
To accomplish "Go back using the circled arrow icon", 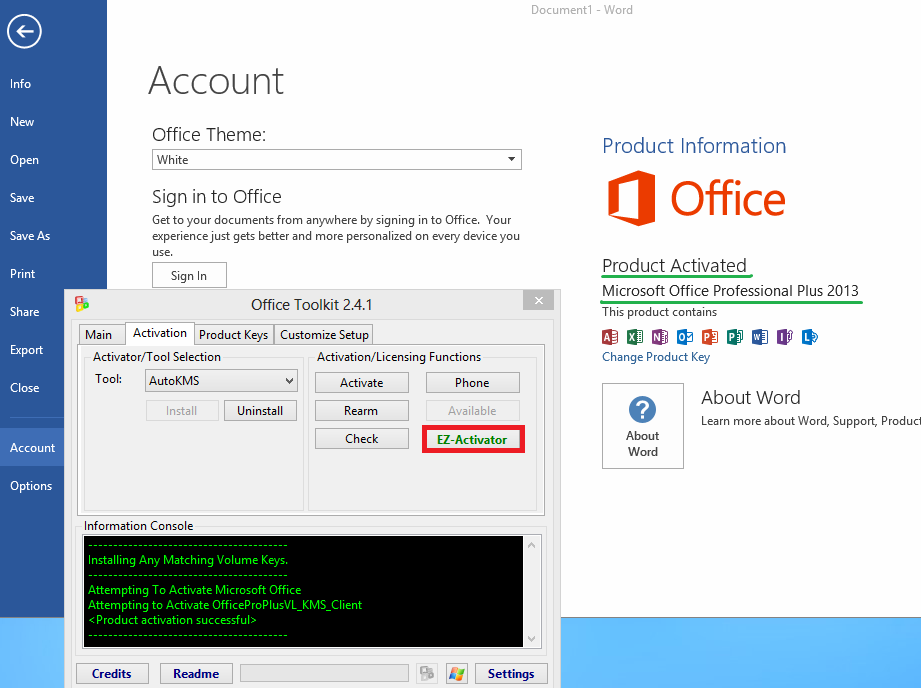I will pyautogui.click(x=24, y=31).
